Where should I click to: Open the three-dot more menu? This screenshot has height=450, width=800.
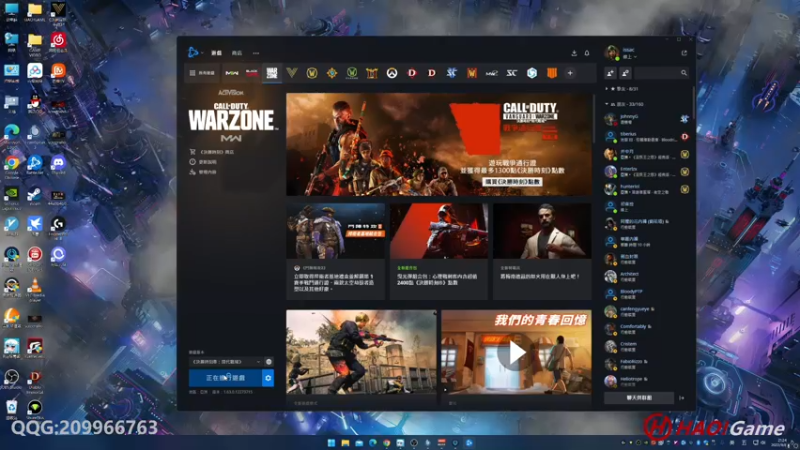click(256, 53)
